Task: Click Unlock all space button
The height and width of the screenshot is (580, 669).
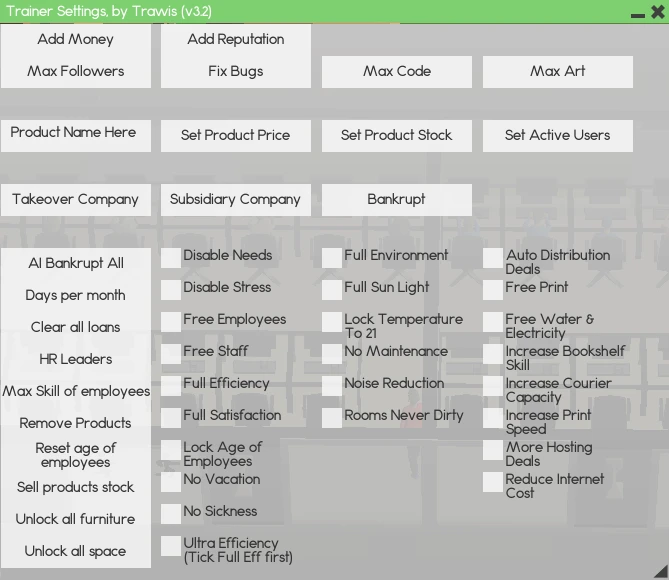Action: (x=76, y=551)
